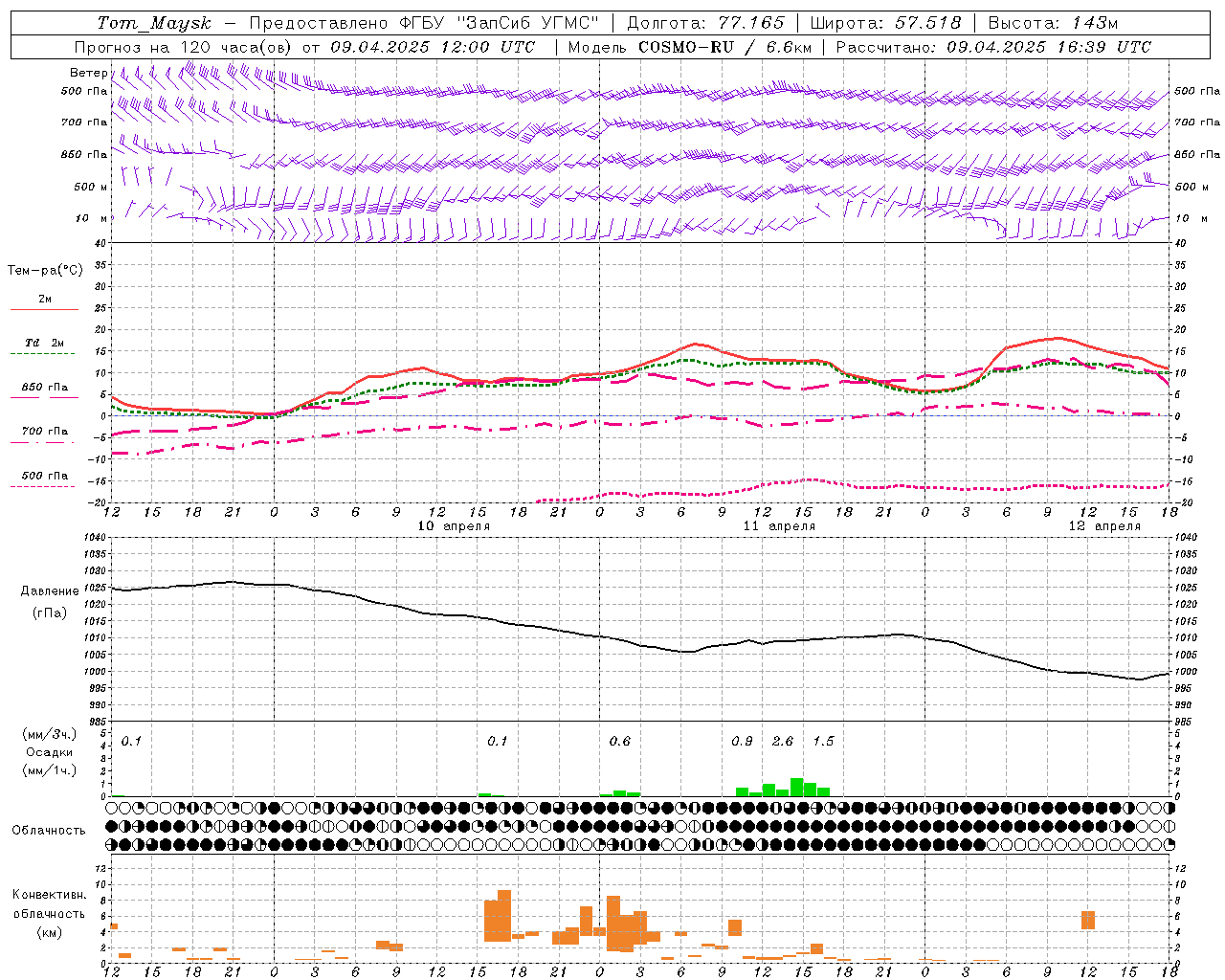The height and width of the screenshot is (980, 1225).
Task: Click the 0.9 precipitation total
Action: (x=742, y=742)
